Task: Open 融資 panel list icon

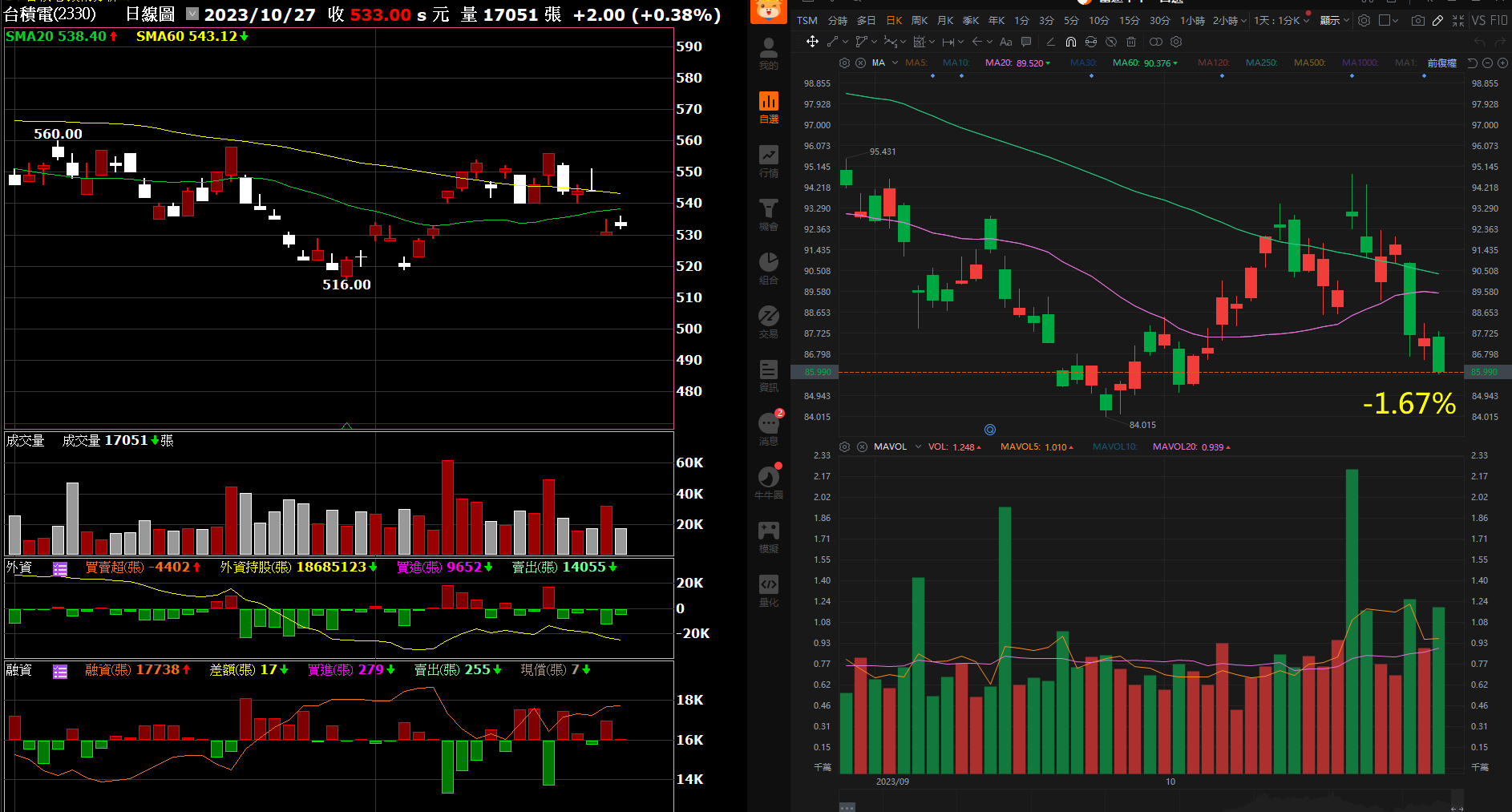Action: (x=60, y=672)
